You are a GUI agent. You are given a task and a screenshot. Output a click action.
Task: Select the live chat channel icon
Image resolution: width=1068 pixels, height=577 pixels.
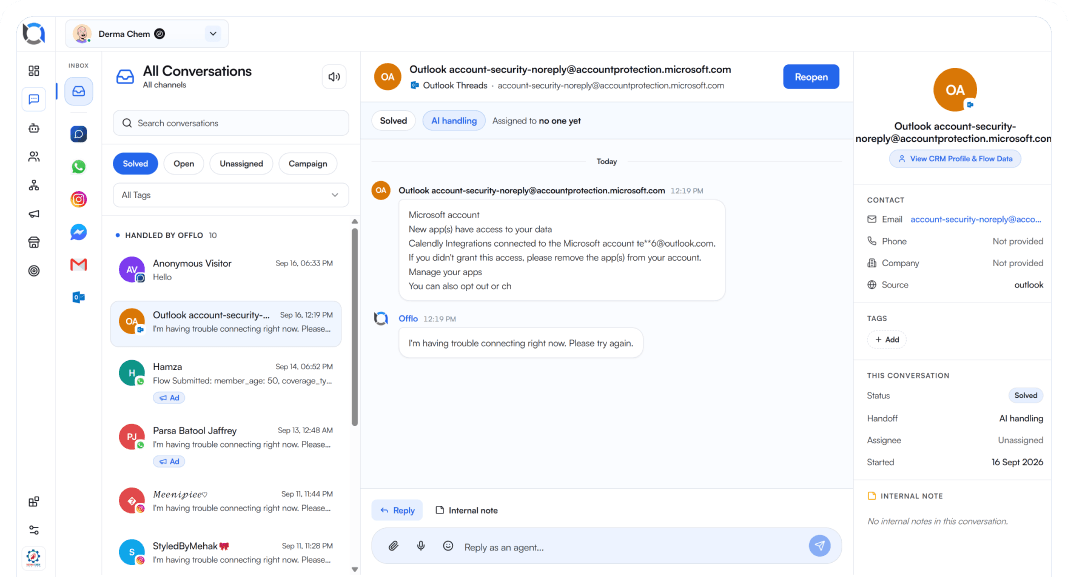[x=79, y=134]
